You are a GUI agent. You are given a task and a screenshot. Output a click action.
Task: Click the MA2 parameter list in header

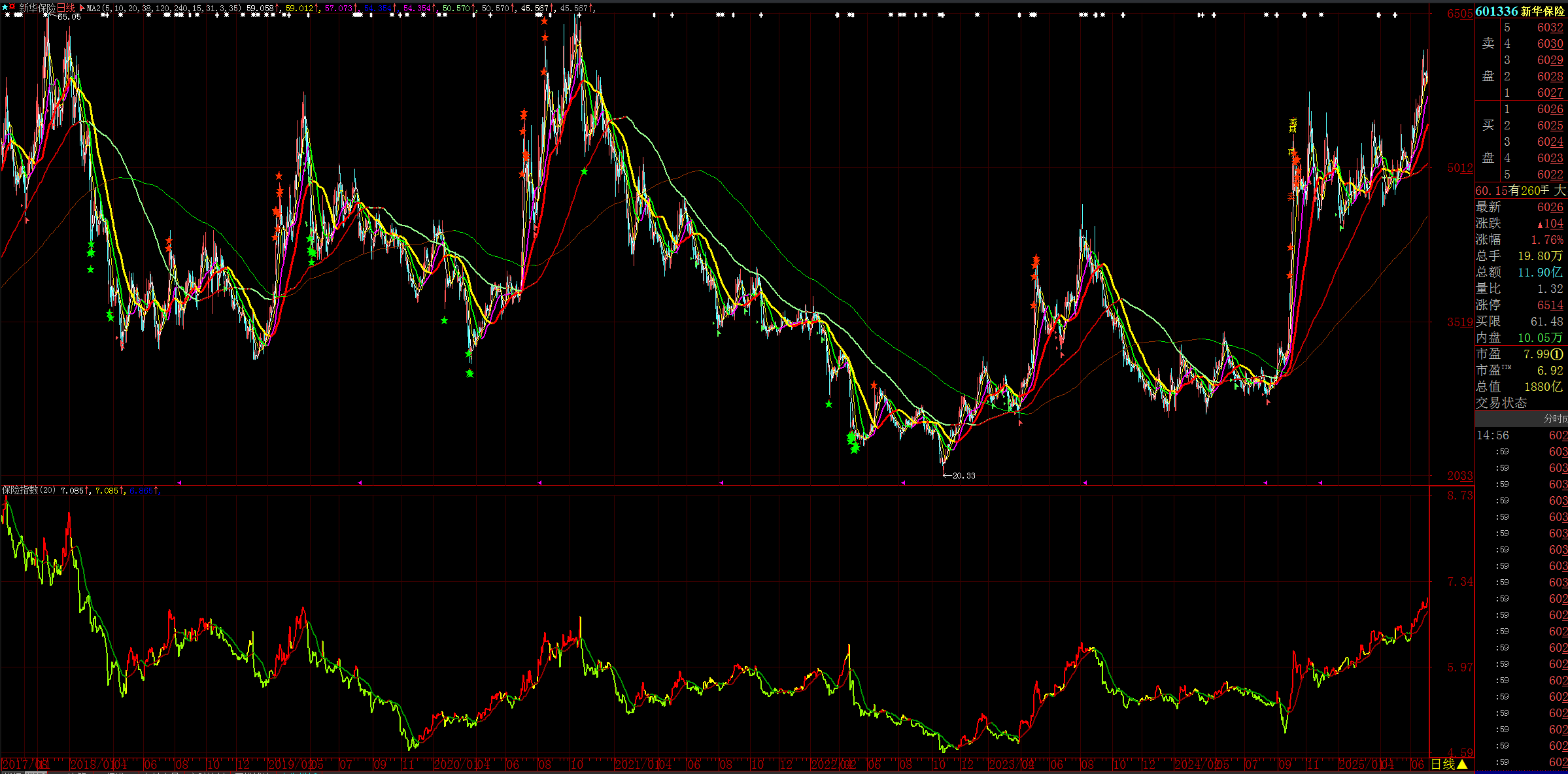(163, 8)
